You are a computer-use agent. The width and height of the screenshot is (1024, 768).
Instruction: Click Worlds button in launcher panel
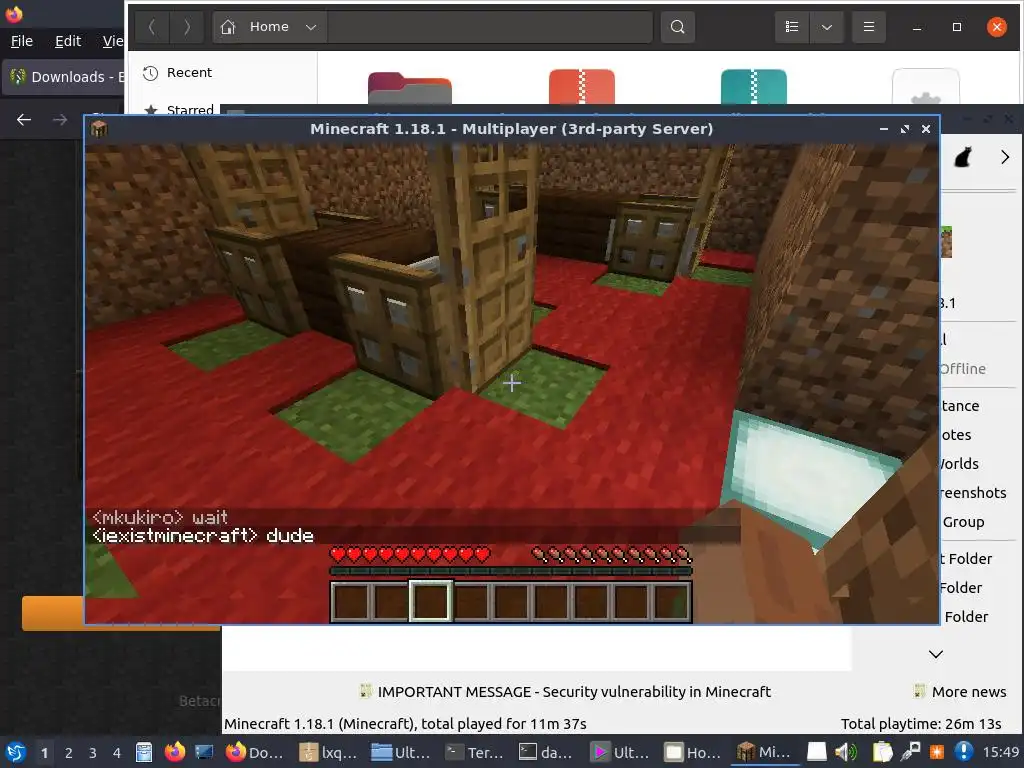[x=959, y=464]
